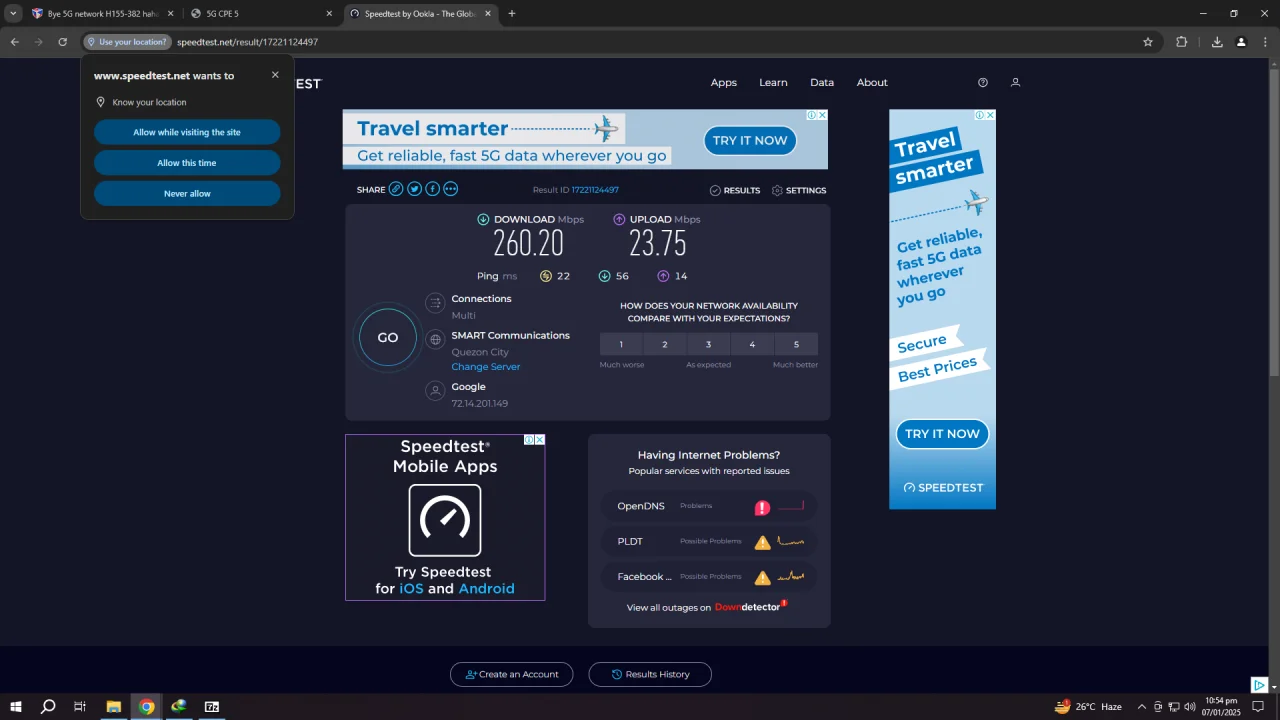Click Allow while visiting the site
1280x720 pixels.
coord(187,132)
